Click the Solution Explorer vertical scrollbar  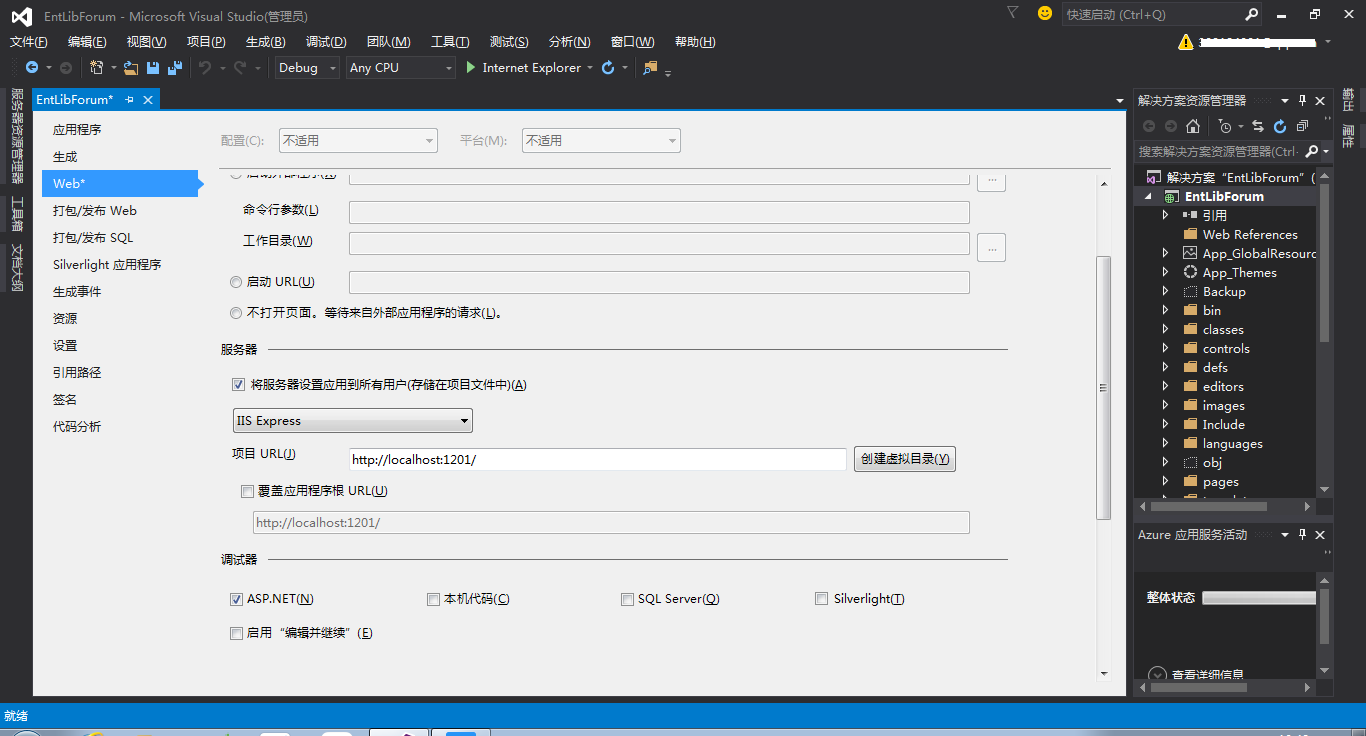coord(1325,262)
